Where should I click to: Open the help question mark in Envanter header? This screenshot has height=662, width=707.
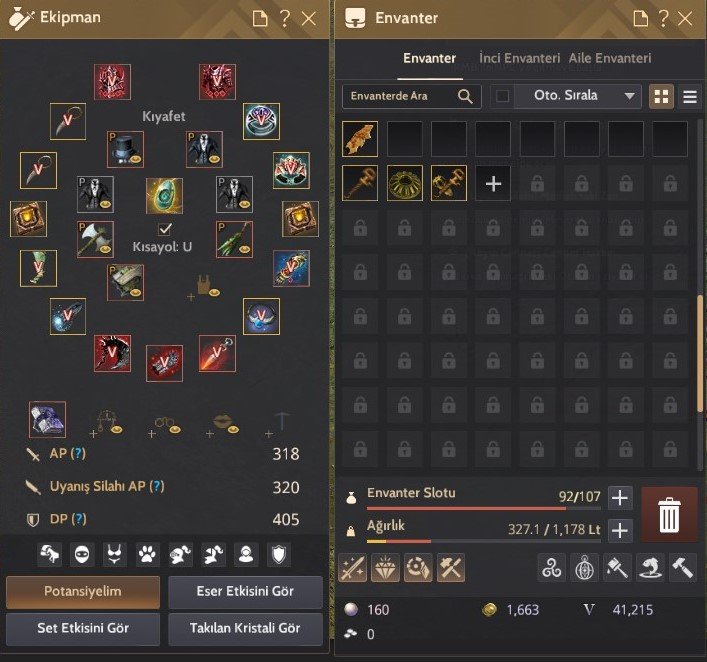663,18
